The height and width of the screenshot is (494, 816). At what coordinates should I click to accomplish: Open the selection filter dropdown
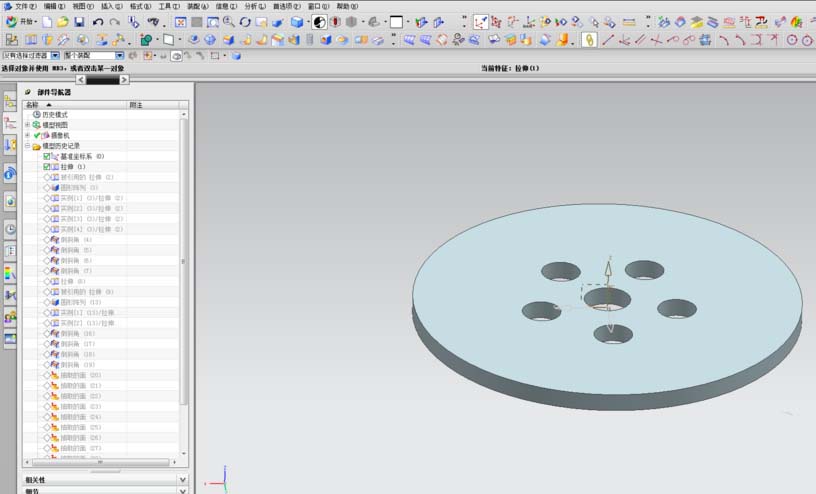click(x=55, y=55)
